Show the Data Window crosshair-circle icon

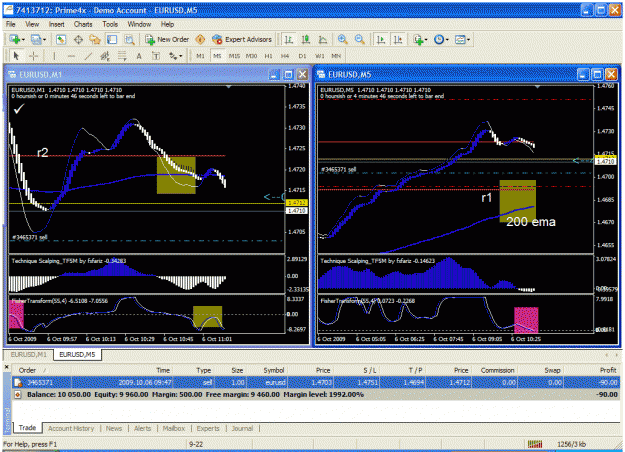[79, 39]
